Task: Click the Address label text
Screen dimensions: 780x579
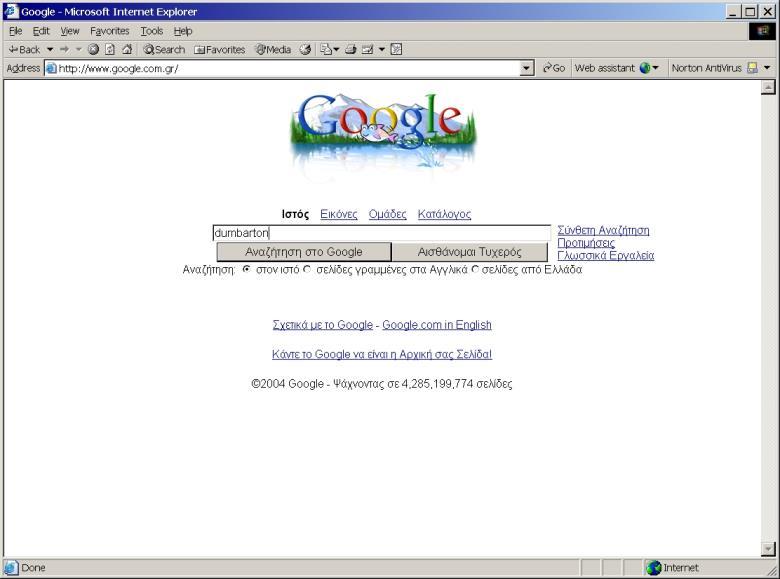Action: (23, 68)
